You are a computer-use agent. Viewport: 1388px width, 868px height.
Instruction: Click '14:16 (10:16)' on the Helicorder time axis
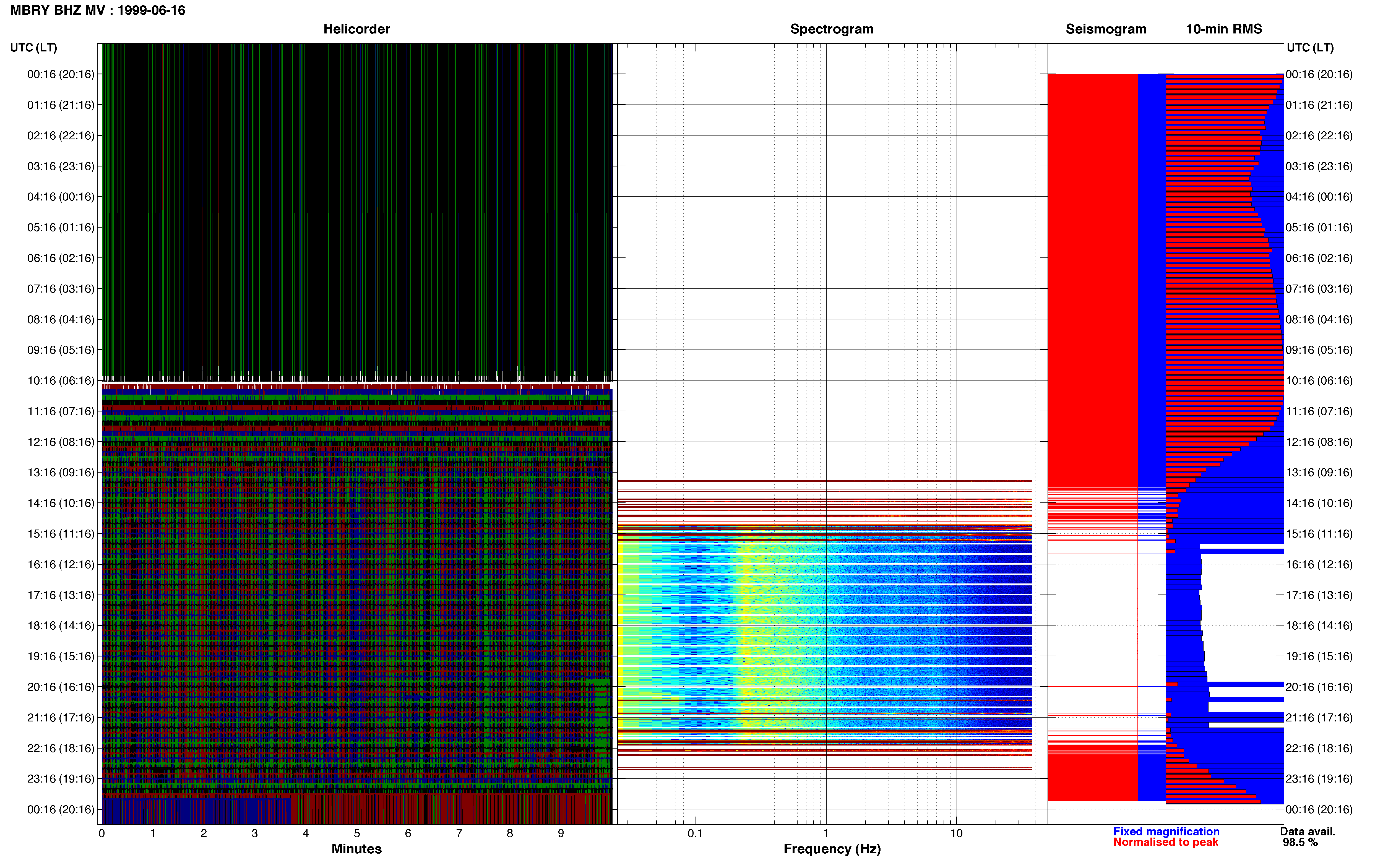click(61, 503)
